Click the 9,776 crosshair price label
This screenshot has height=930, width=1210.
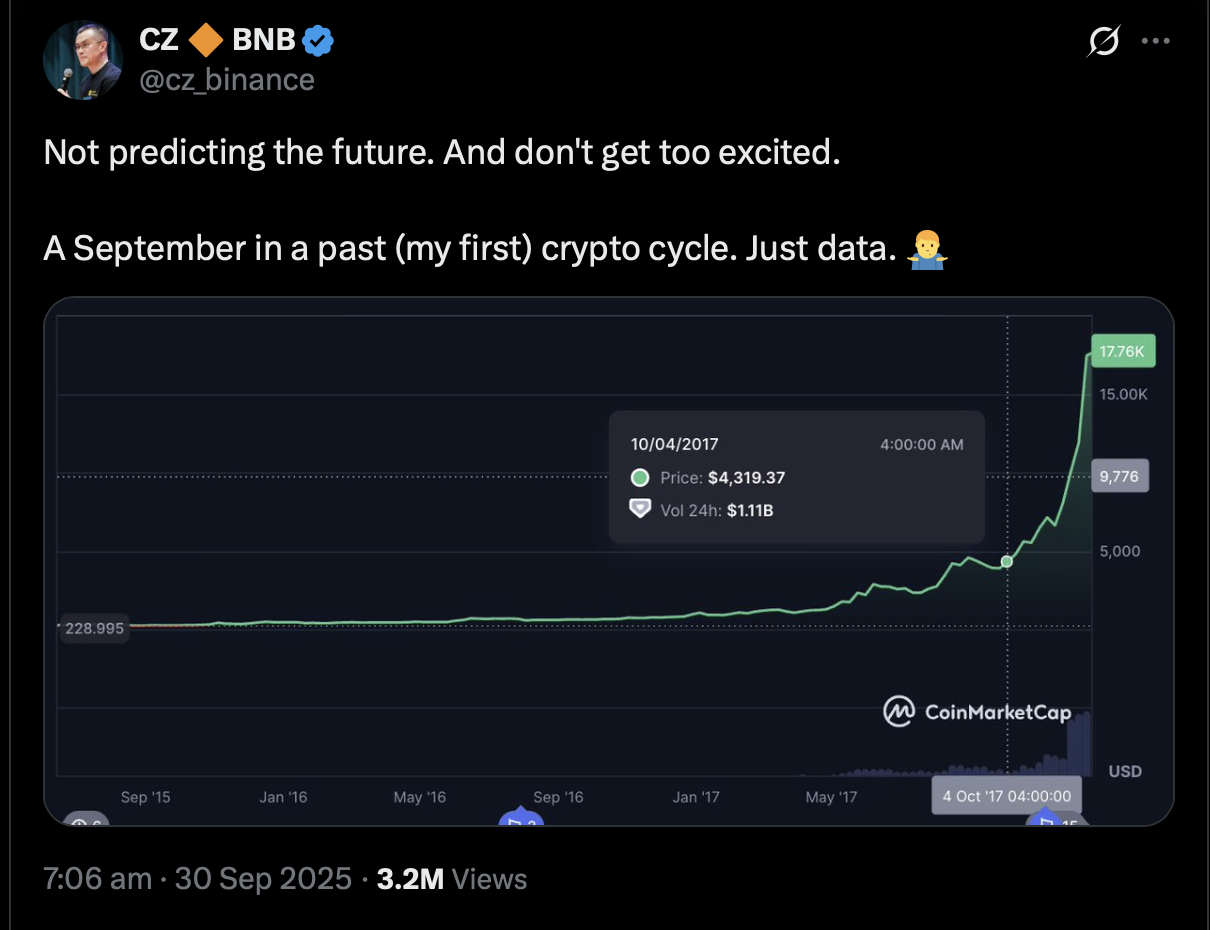coord(1119,477)
